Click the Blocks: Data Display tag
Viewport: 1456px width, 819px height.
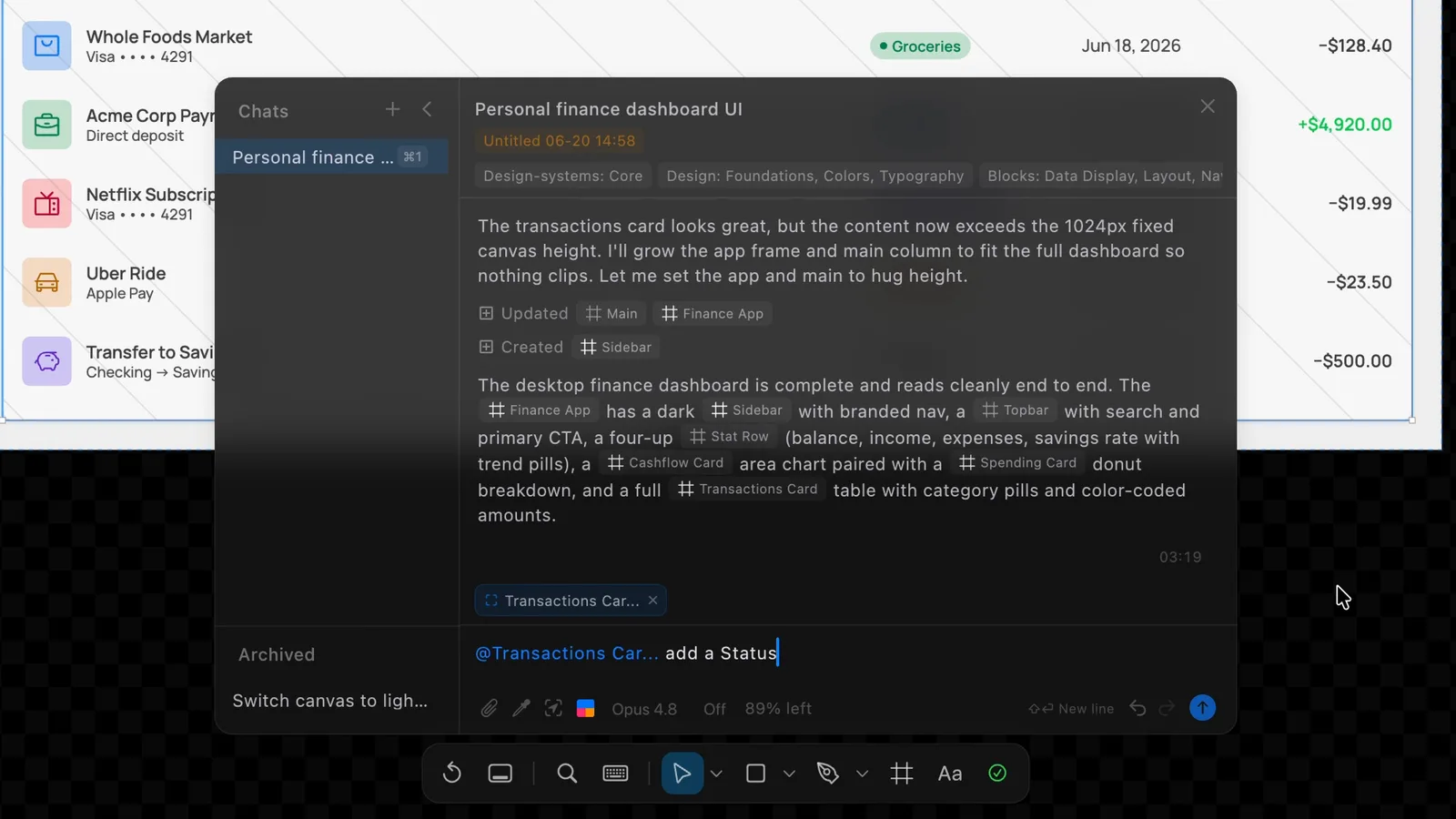(1103, 176)
